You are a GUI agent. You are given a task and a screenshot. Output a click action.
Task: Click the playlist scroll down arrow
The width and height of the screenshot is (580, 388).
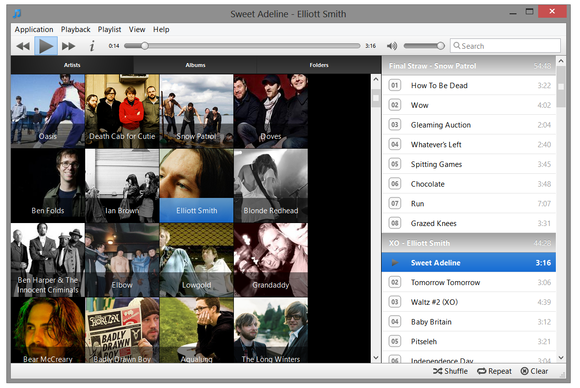[561, 358]
